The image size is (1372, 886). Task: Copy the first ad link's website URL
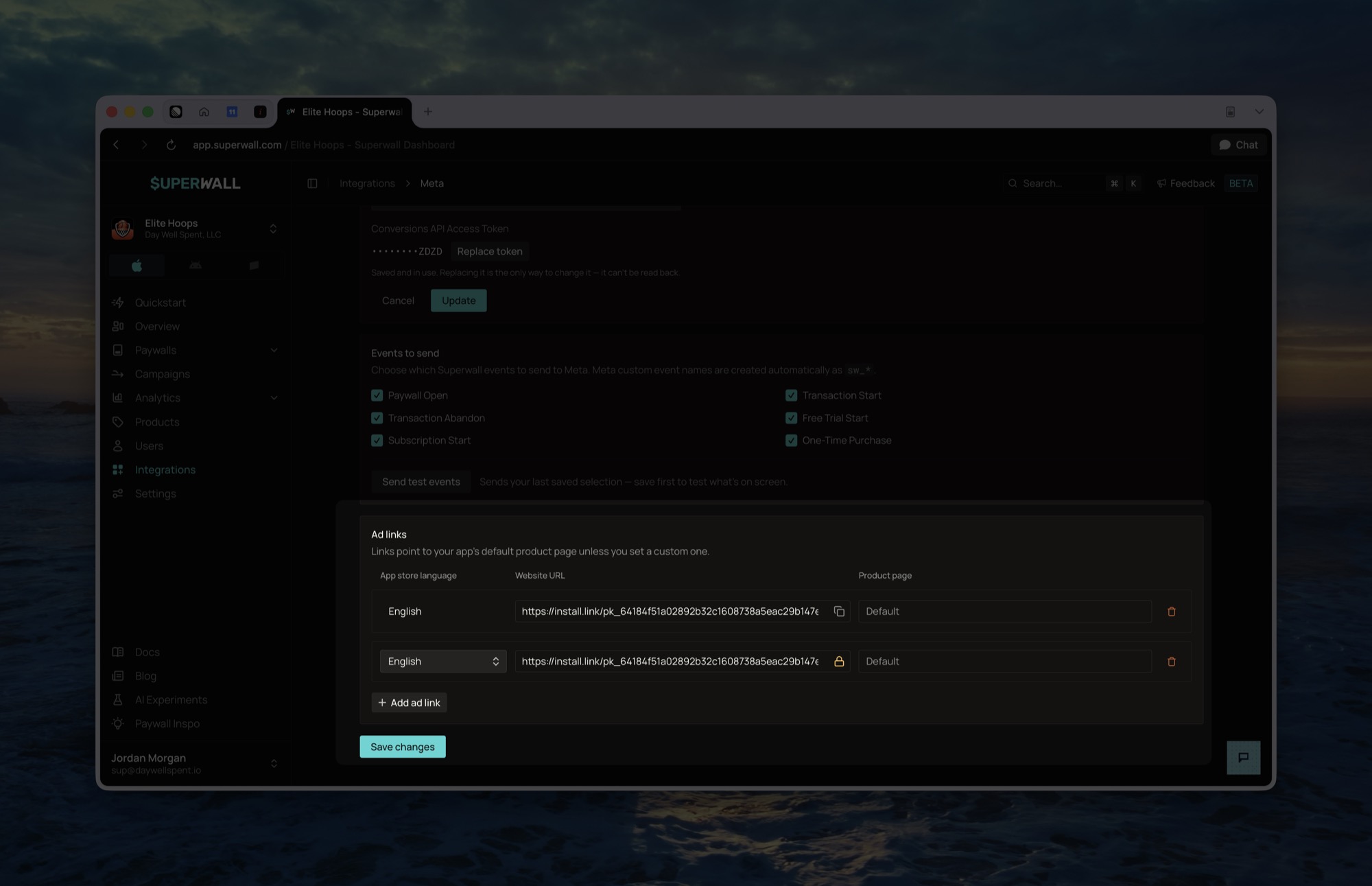pyautogui.click(x=839, y=611)
